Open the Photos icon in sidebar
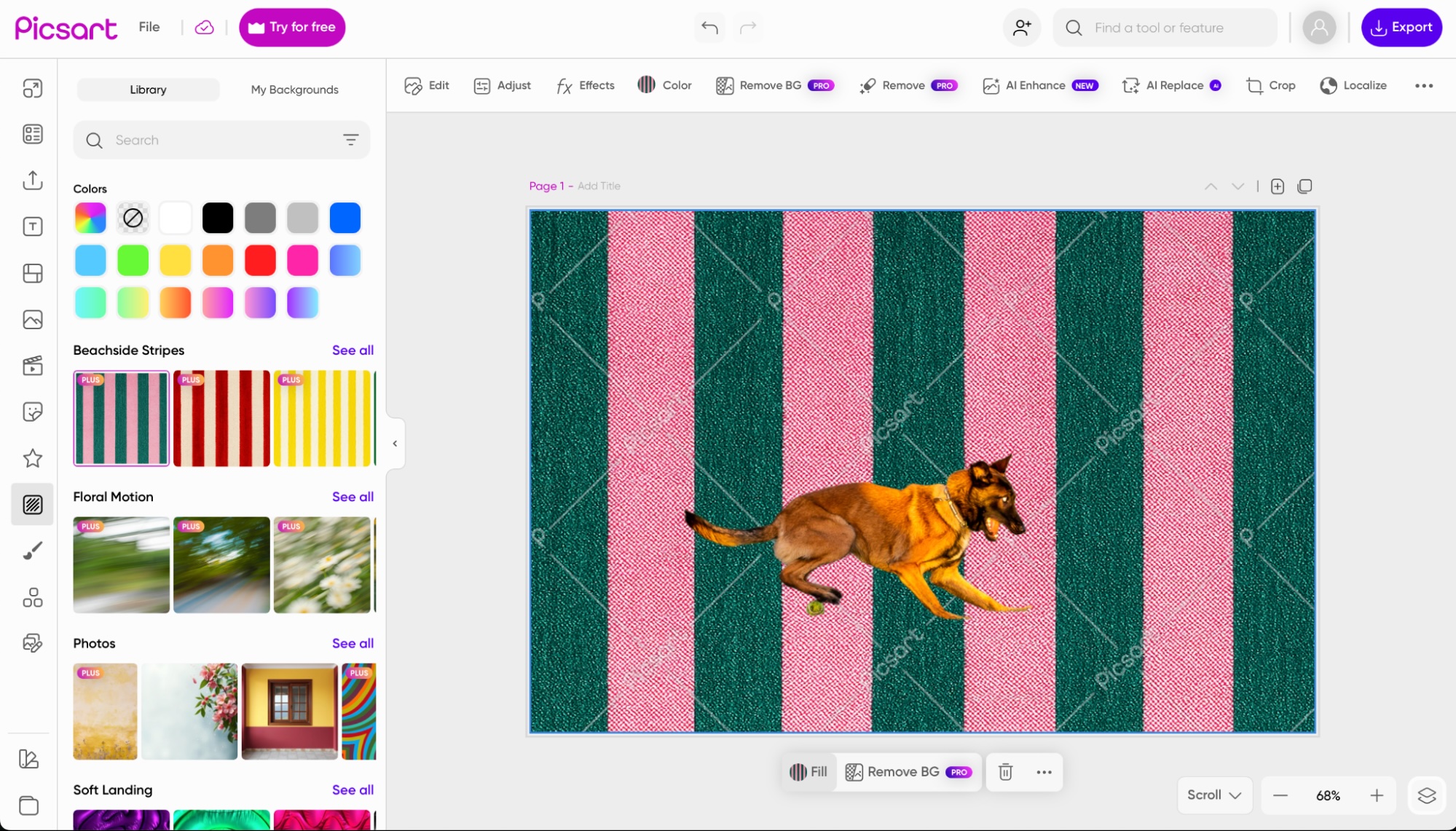Image resolution: width=1456 pixels, height=831 pixels. [32, 319]
